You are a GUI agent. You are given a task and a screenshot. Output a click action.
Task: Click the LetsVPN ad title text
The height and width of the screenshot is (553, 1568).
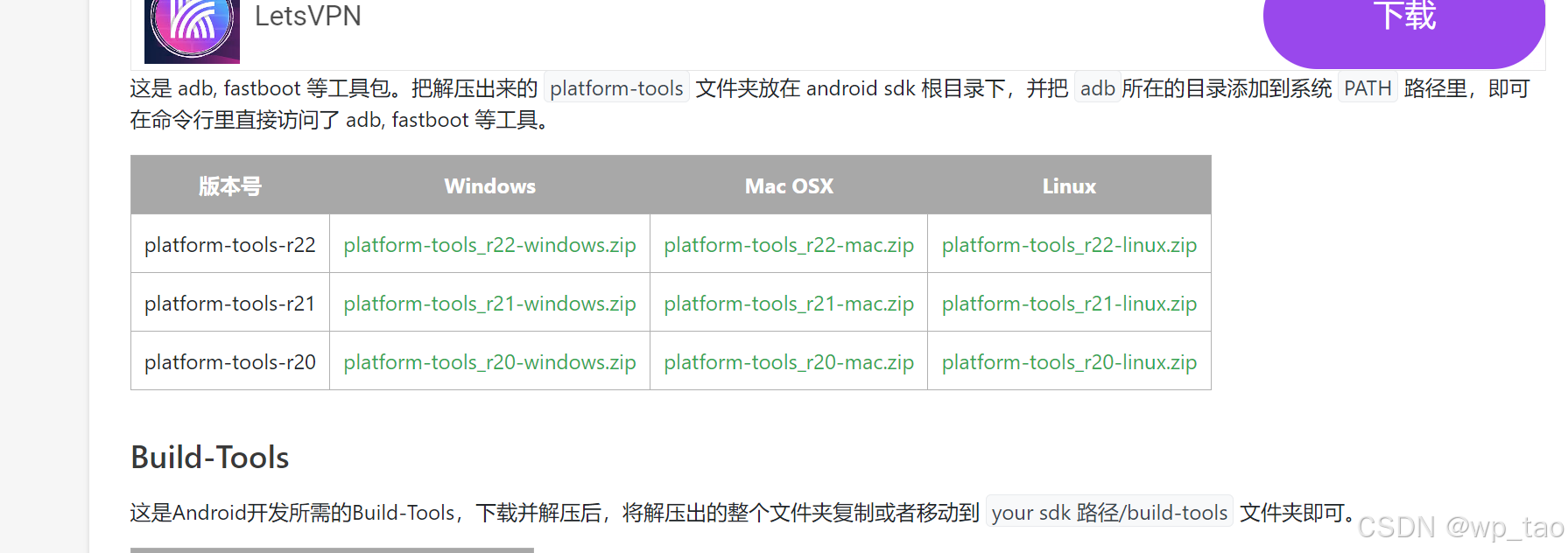click(x=307, y=16)
